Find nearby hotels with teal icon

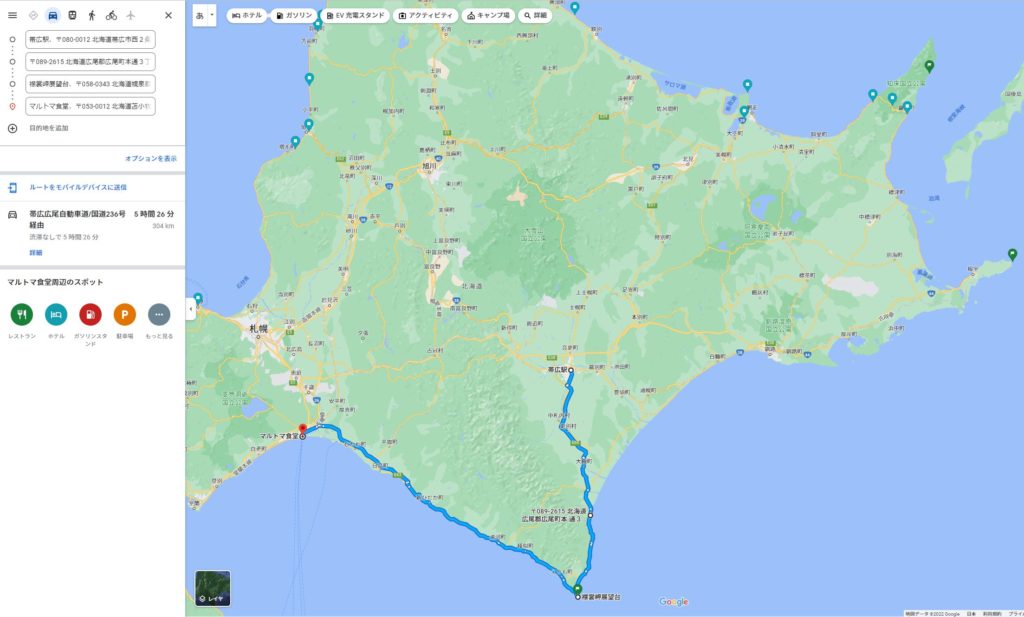point(56,315)
